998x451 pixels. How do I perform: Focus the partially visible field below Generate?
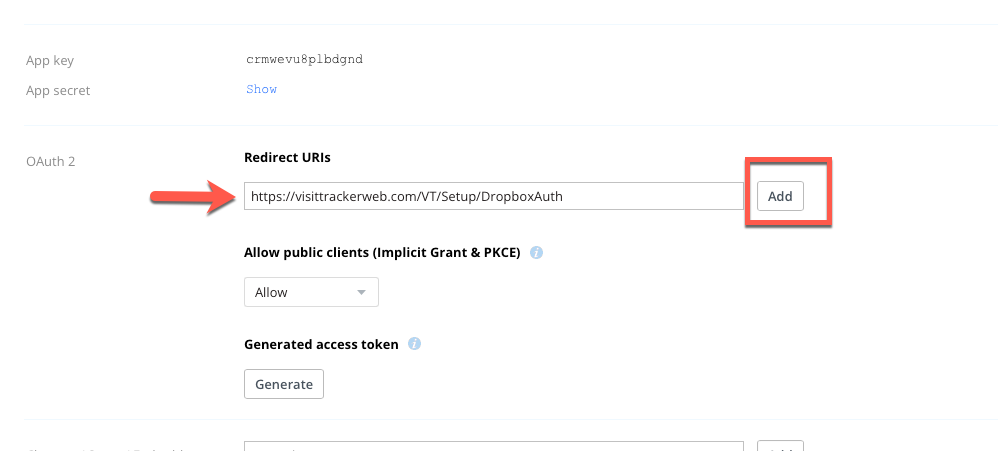pyautogui.click(x=494, y=446)
